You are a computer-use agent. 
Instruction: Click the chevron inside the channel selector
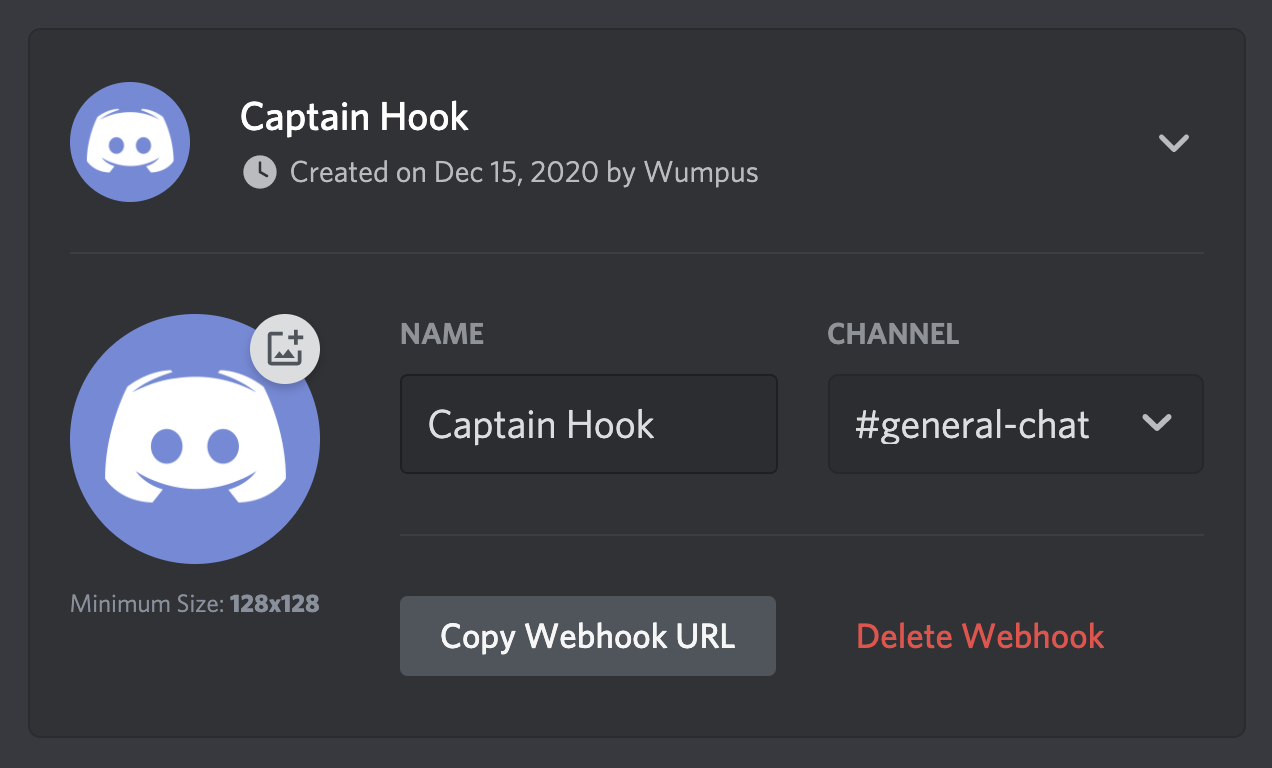point(1157,424)
